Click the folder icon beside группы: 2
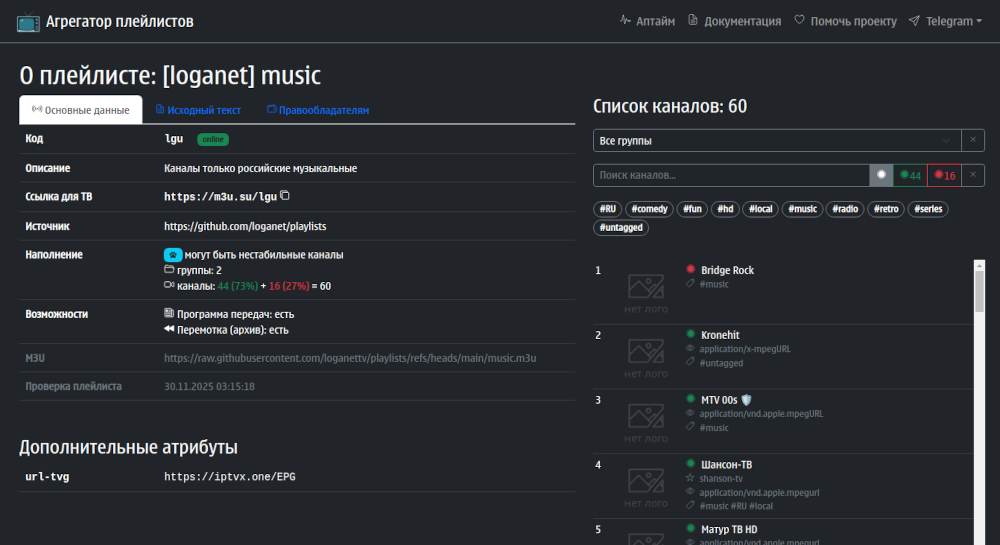This screenshot has height=545, width=1000. coord(169,270)
